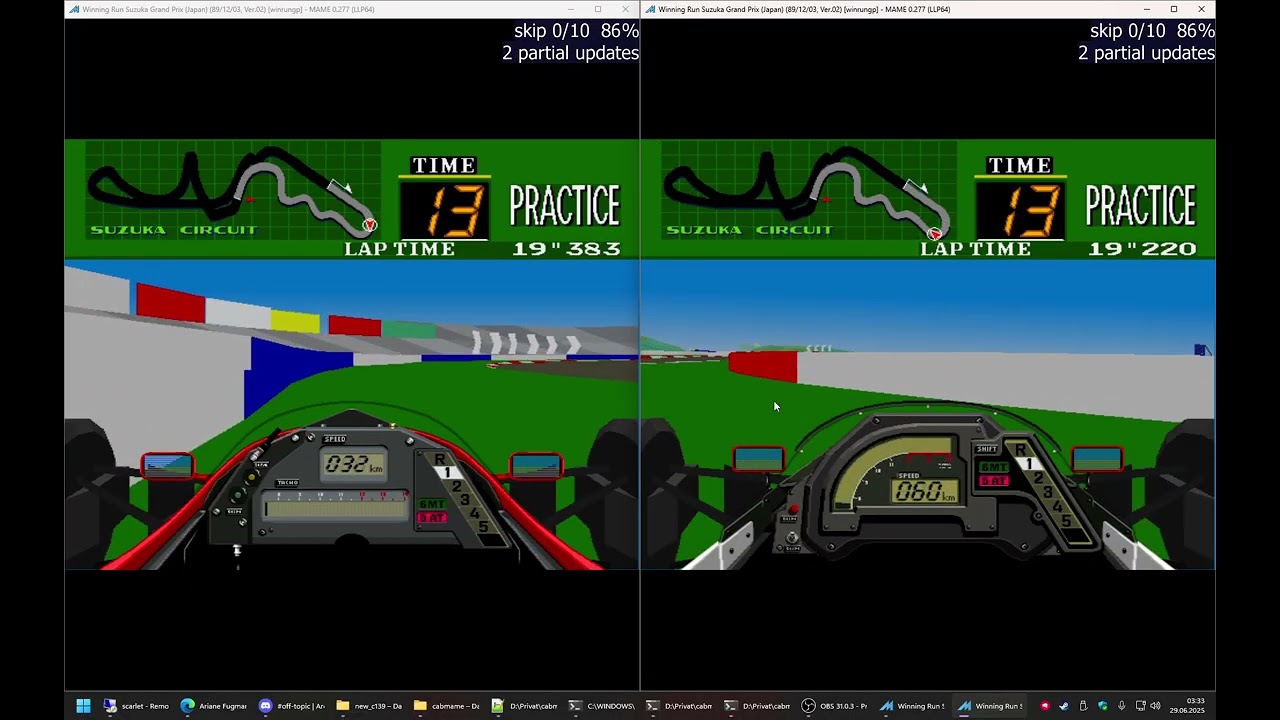
Task: Click the PRACTICE label in right game
Action: pos(1141,205)
